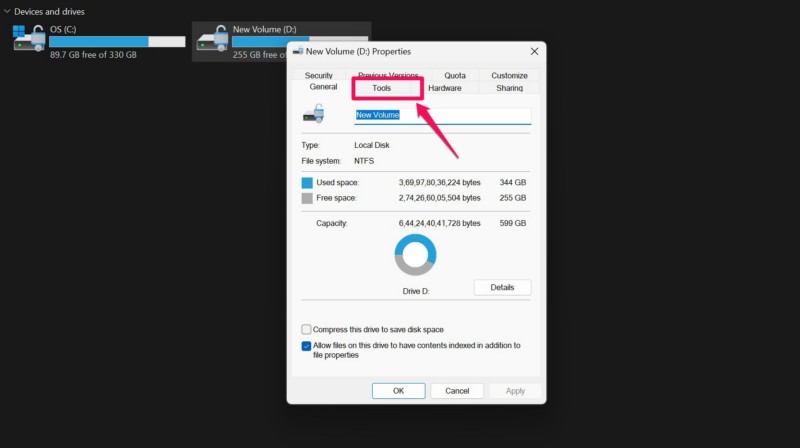Click the OS (C:) storage usage bar
Screen dimensions: 800x448
[117, 41]
